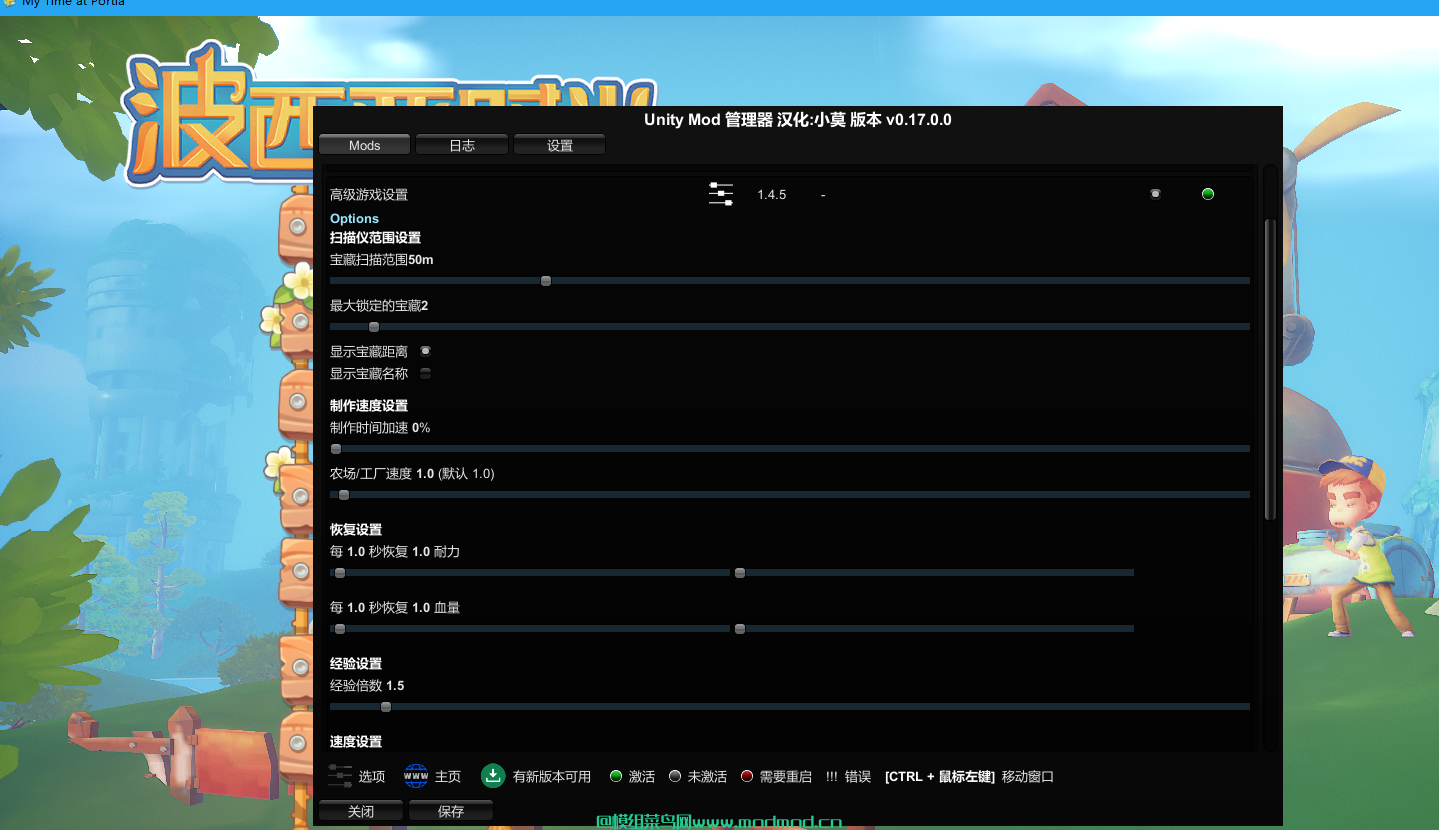The width and height of the screenshot is (1439, 830).
Task: Expand the Options section
Action: pos(354,218)
